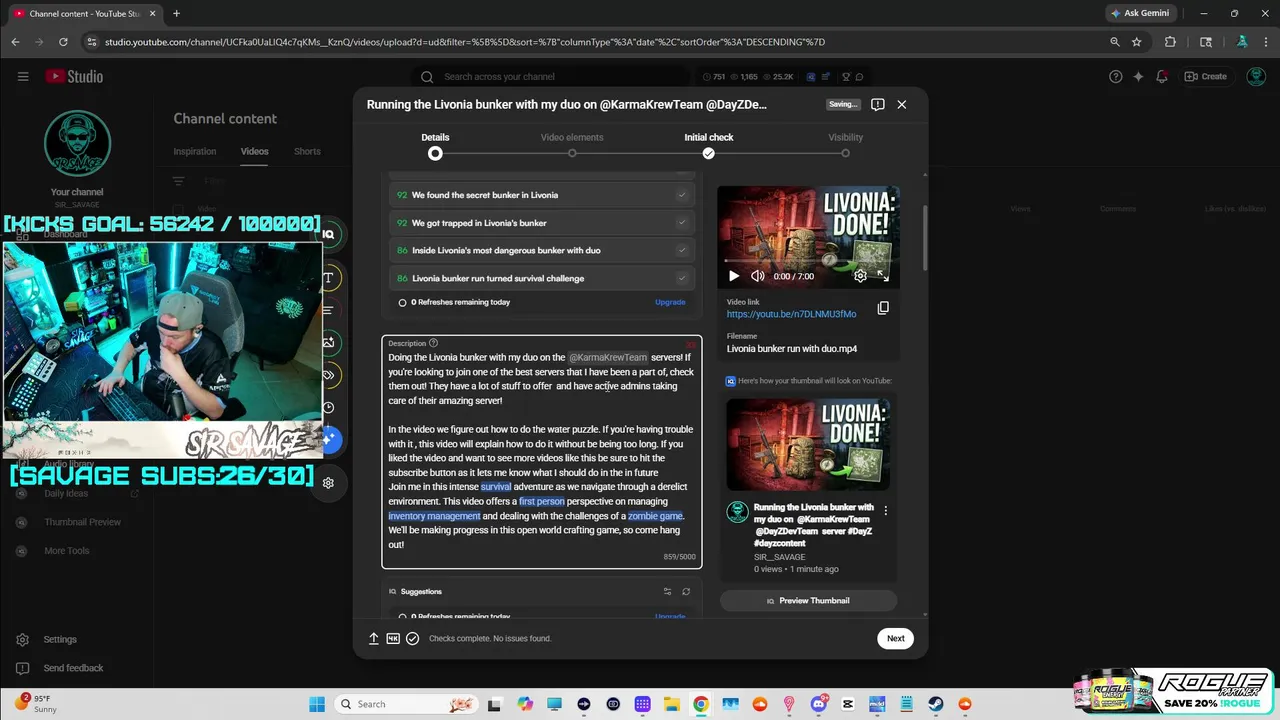The height and width of the screenshot is (720, 1280).
Task: Open suggestions filter settings icon
Action: click(667, 591)
